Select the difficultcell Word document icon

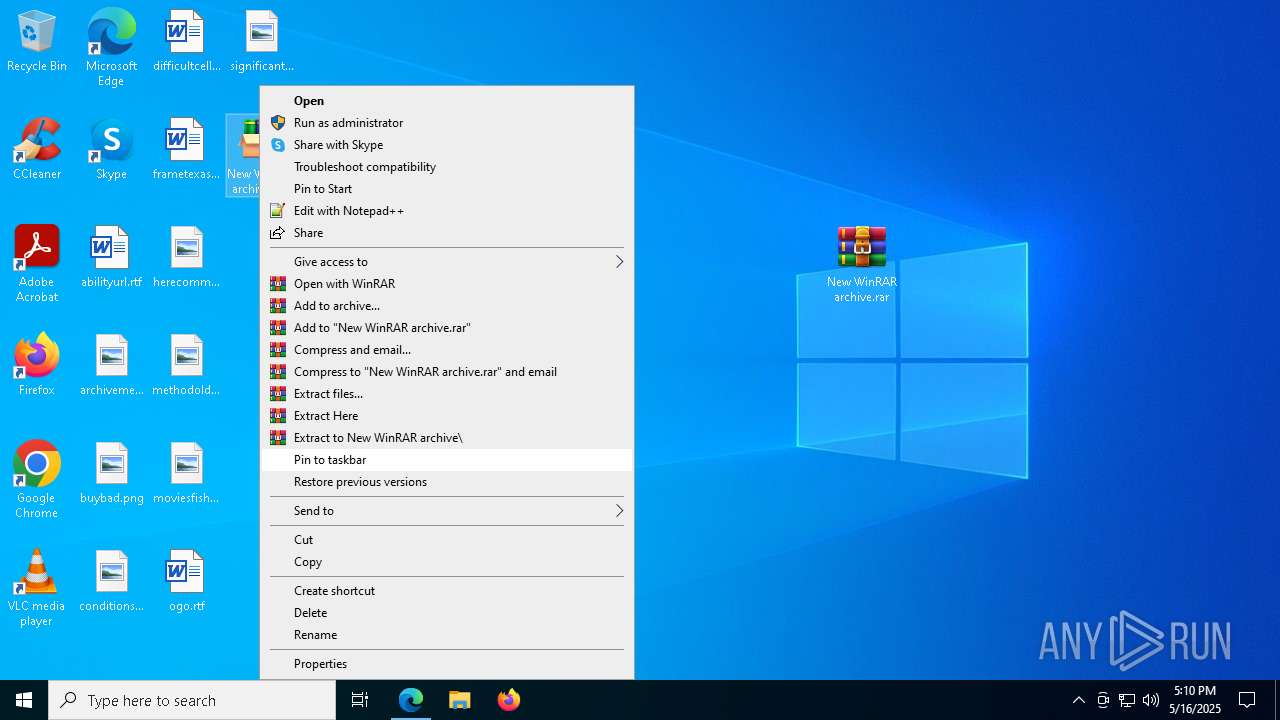pyautogui.click(x=186, y=42)
